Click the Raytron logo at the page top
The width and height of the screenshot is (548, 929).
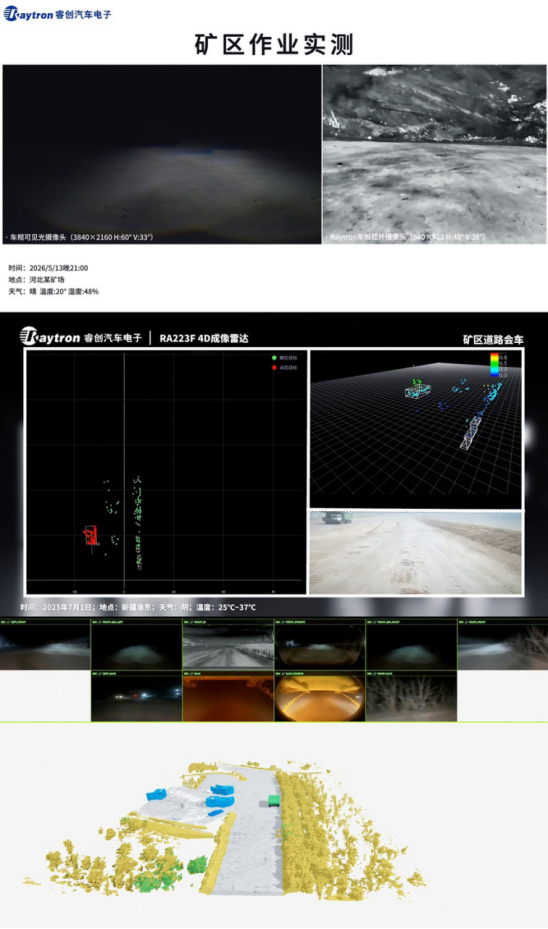pyautogui.click(x=57, y=14)
